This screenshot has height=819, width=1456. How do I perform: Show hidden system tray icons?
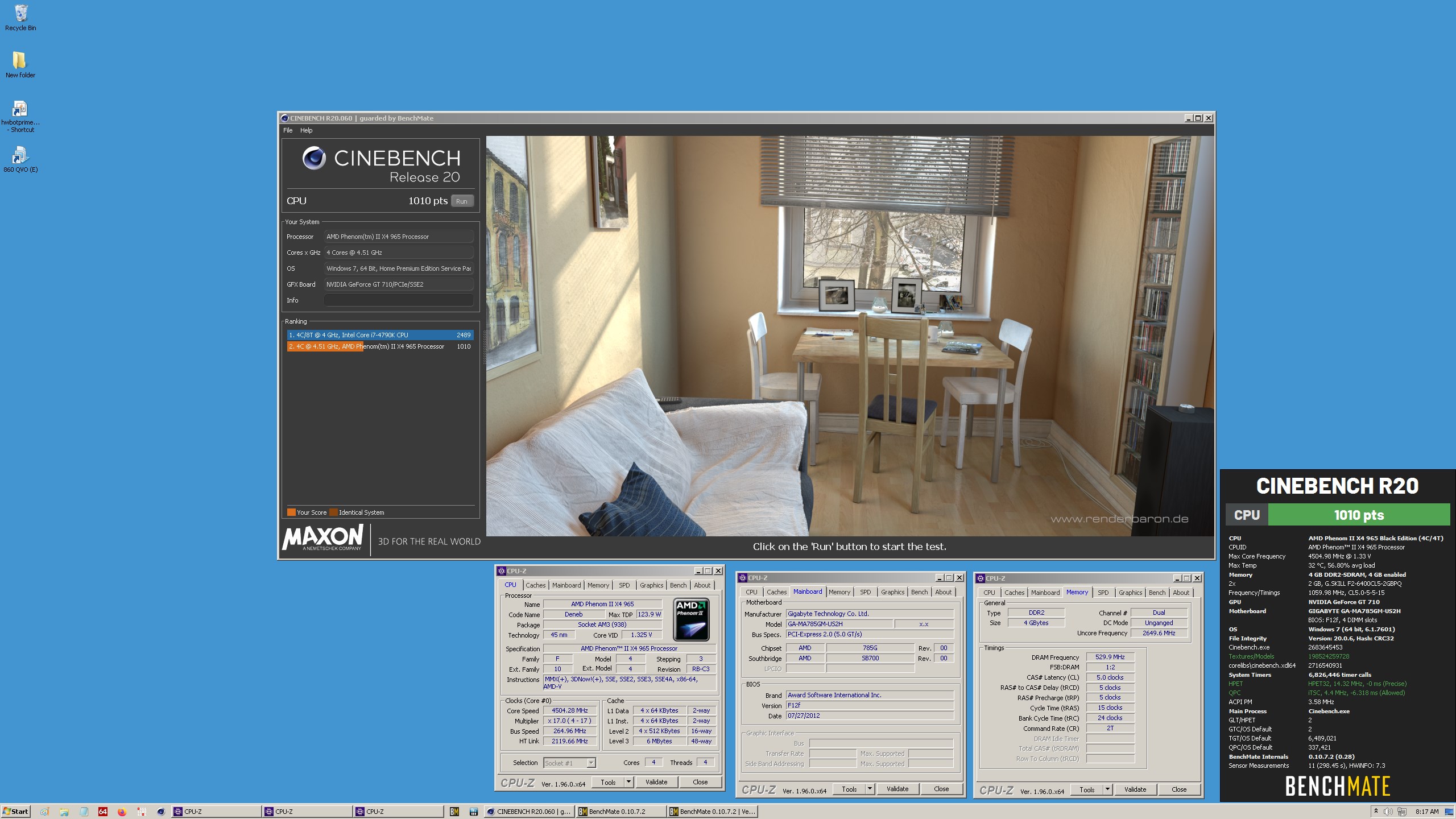tap(1376, 812)
